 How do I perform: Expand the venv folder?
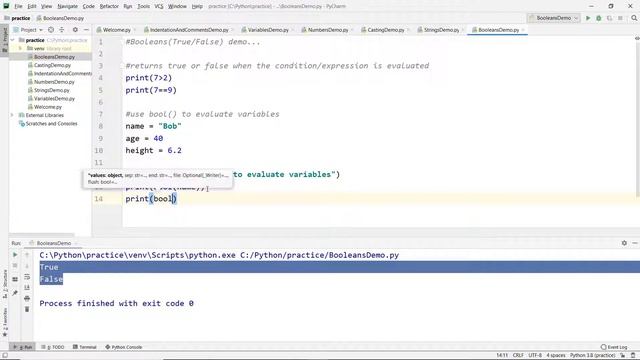[20, 48]
